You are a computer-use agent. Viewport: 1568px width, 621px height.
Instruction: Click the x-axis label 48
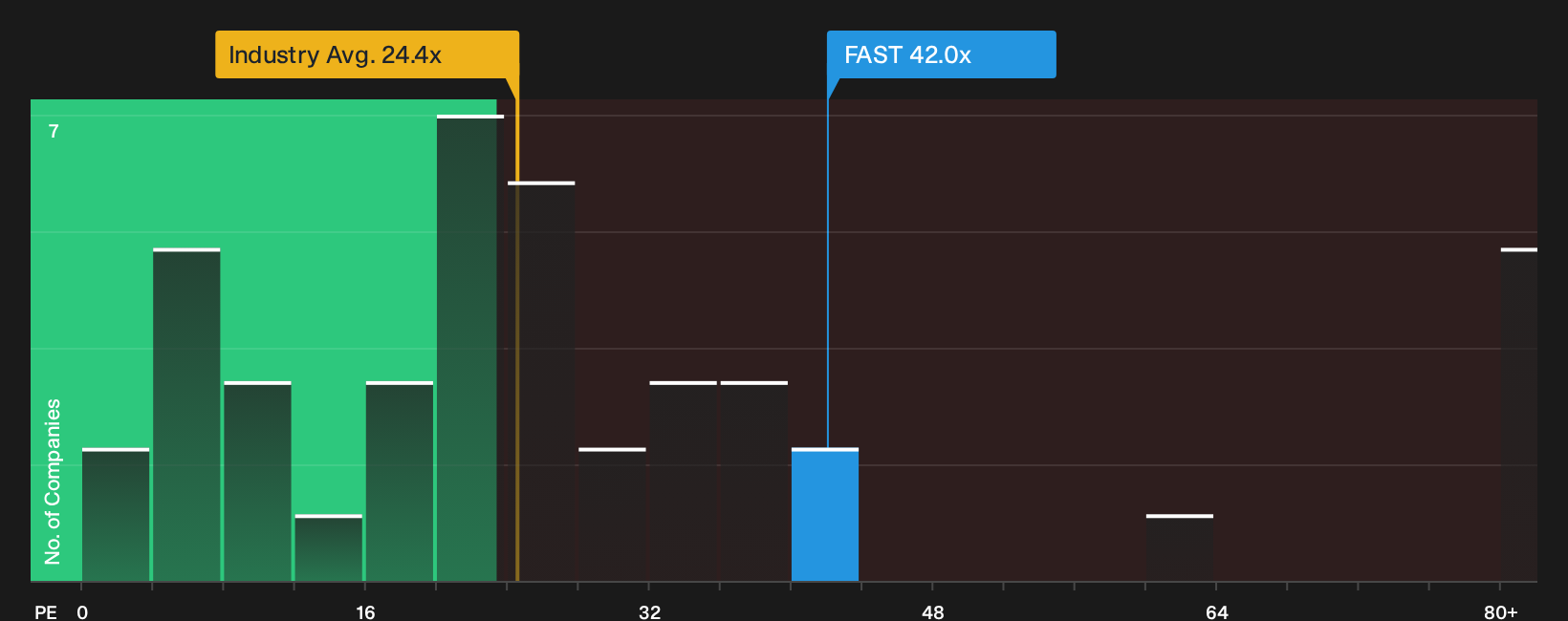(x=933, y=611)
